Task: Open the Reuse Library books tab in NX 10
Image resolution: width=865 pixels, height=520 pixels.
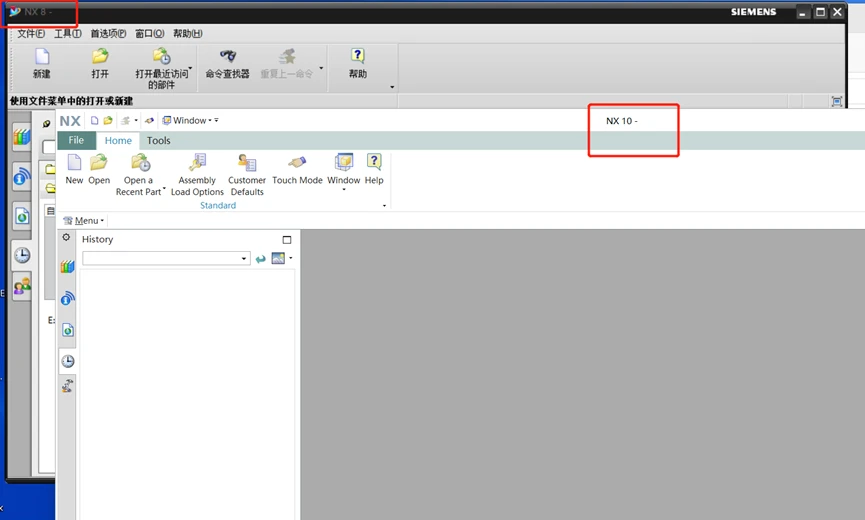Action: click(x=67, y=267)
